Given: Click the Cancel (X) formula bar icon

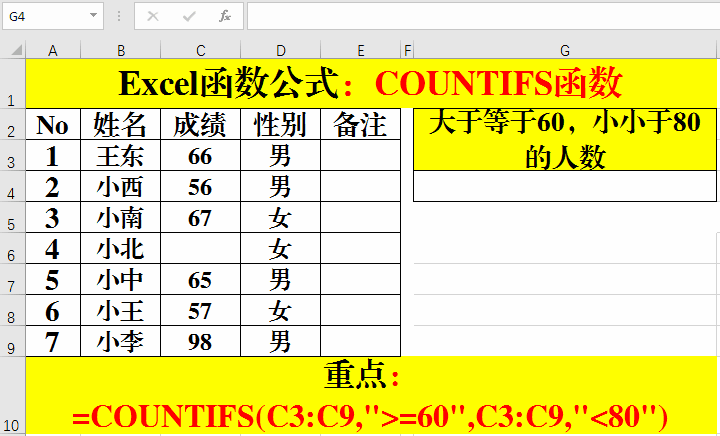Looking at the screenshot, I should [153, 17].
